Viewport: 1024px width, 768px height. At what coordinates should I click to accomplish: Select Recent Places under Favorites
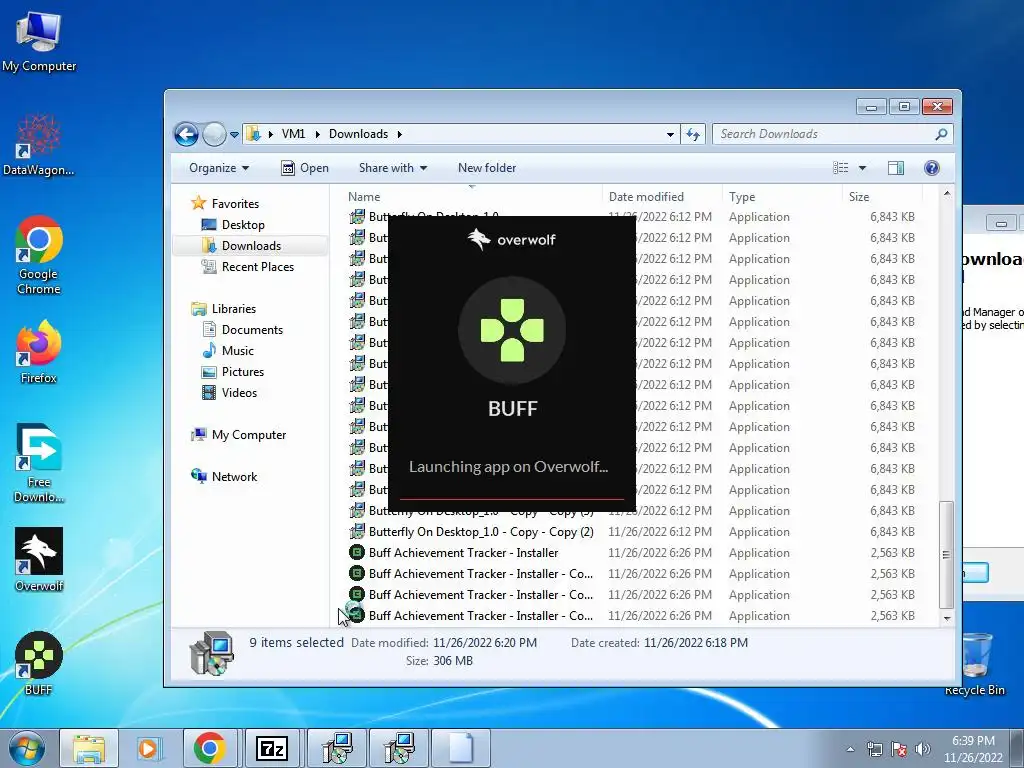pyautogui.click(x=248, y=266)
